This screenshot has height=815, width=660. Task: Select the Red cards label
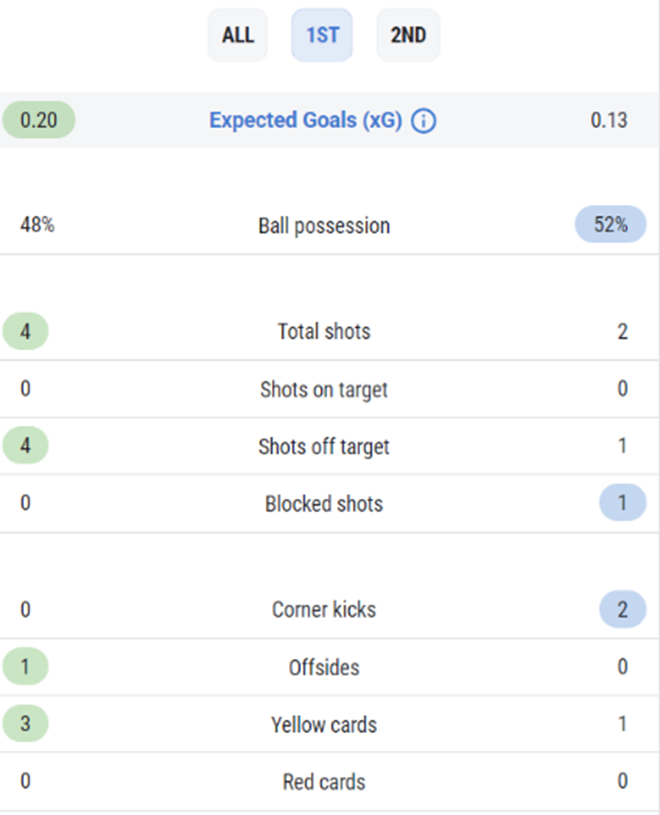(324, 782)
